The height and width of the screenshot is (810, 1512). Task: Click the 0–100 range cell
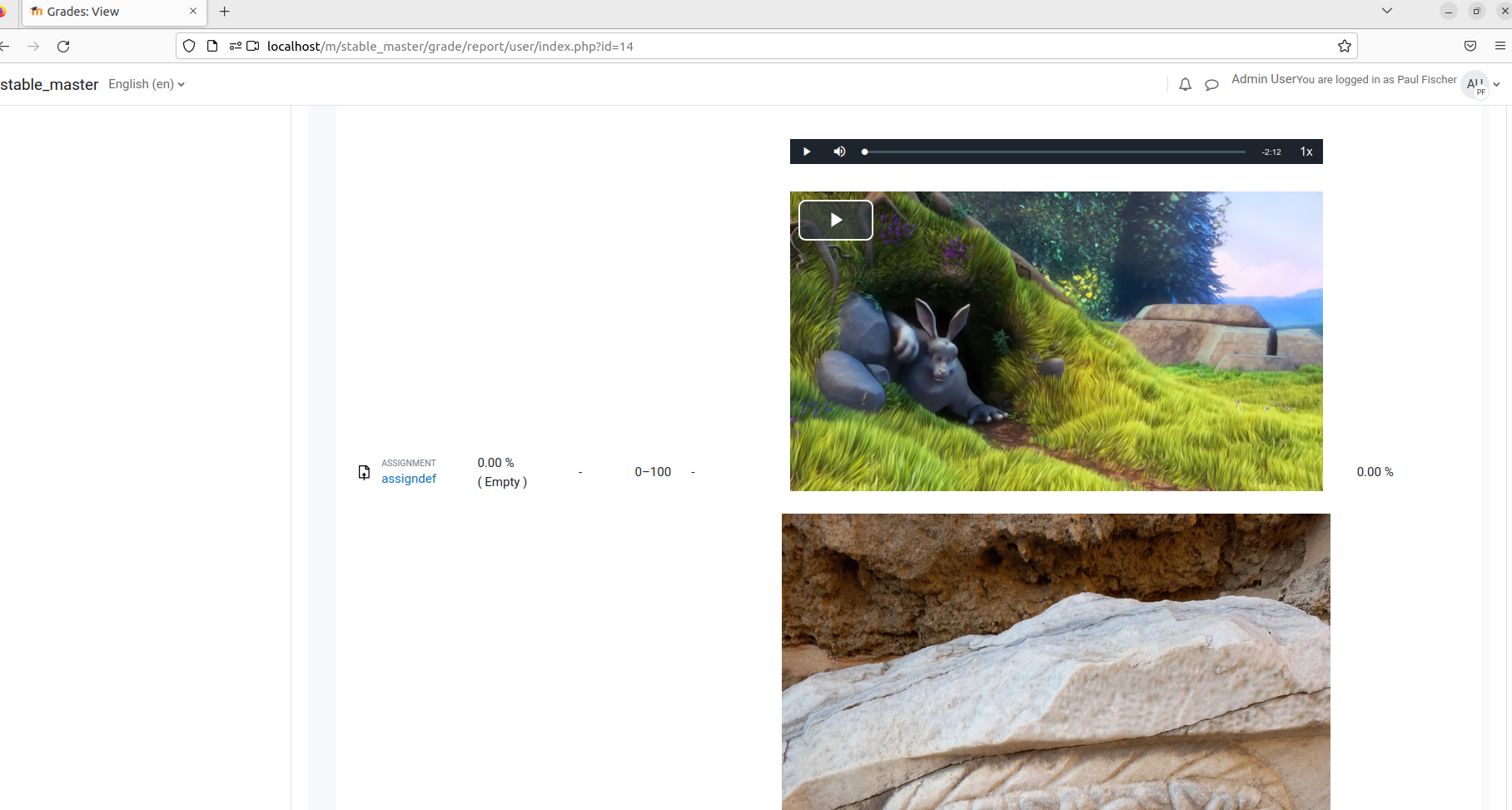coord(653,472)
